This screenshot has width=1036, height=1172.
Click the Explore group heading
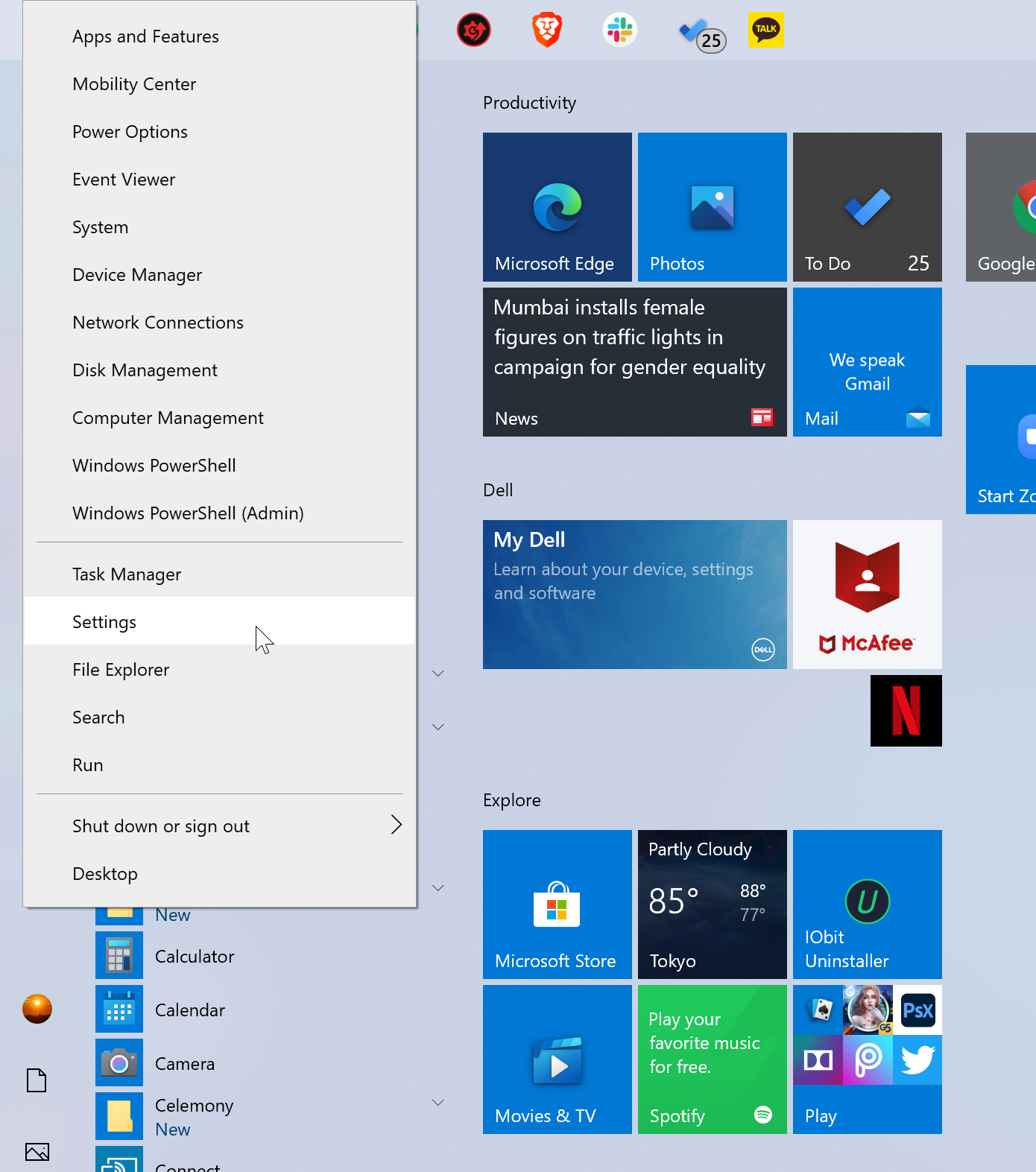tap(512, 800)
